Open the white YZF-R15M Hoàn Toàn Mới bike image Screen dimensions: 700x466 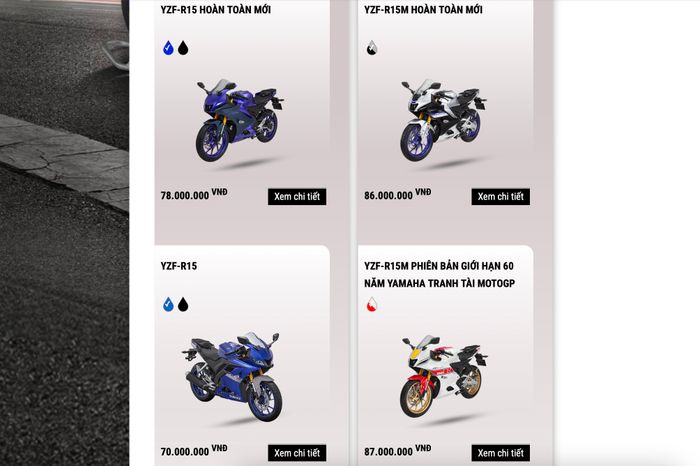[x=443, y=121]
